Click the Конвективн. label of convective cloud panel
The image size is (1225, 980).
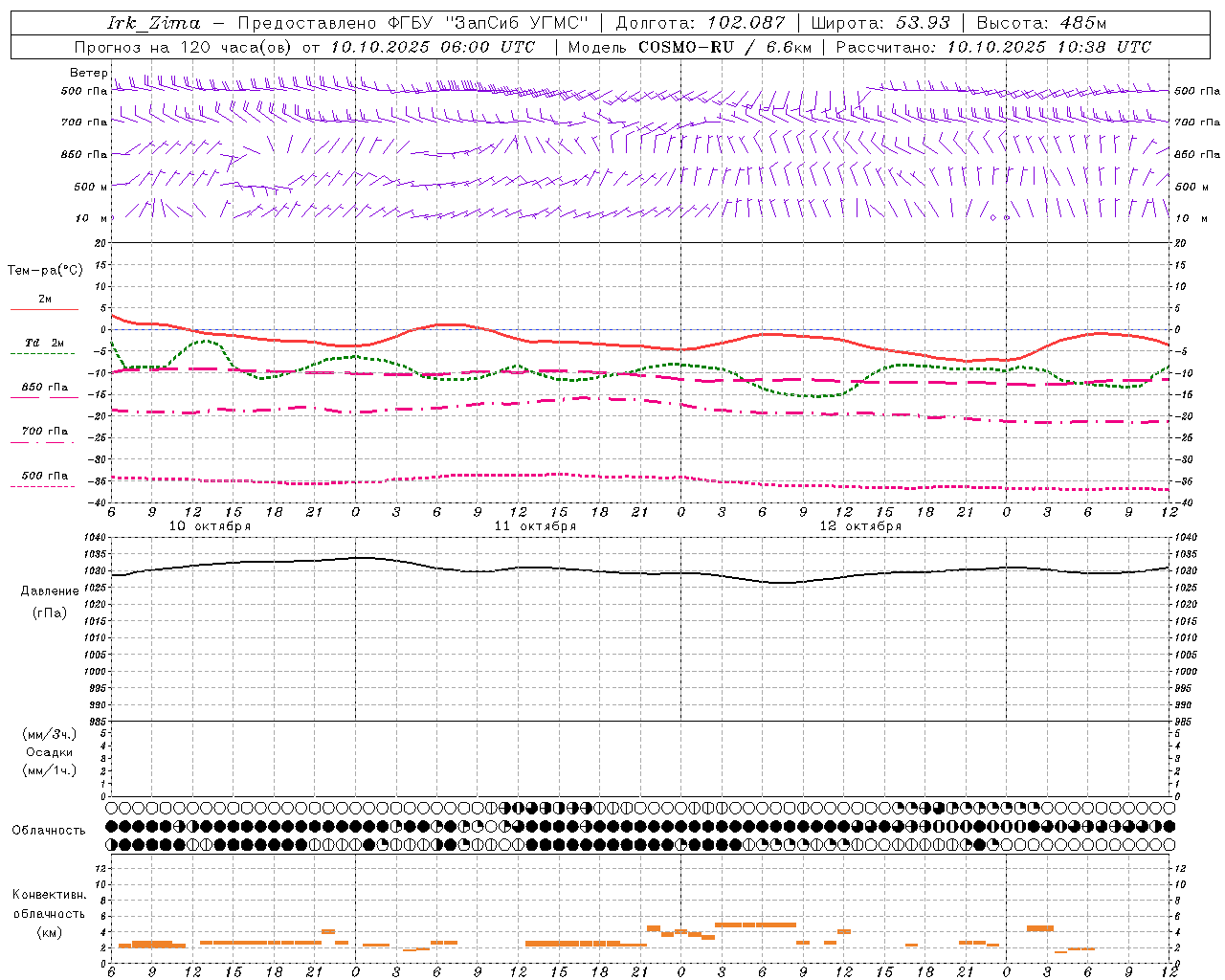coord(50,895)
